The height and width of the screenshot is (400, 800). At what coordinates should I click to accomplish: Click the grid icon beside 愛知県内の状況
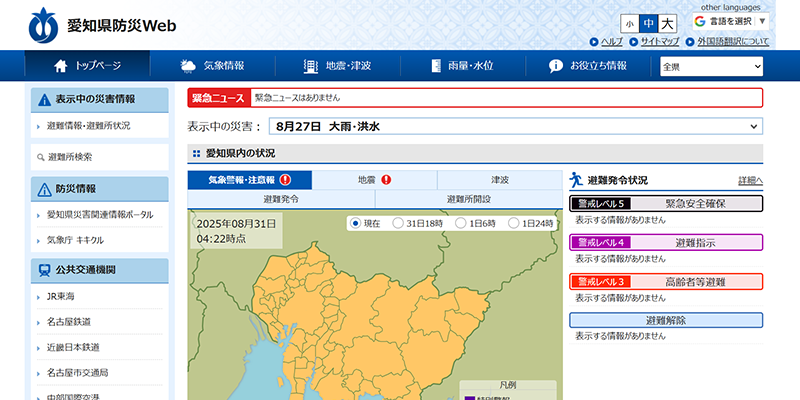196,153
